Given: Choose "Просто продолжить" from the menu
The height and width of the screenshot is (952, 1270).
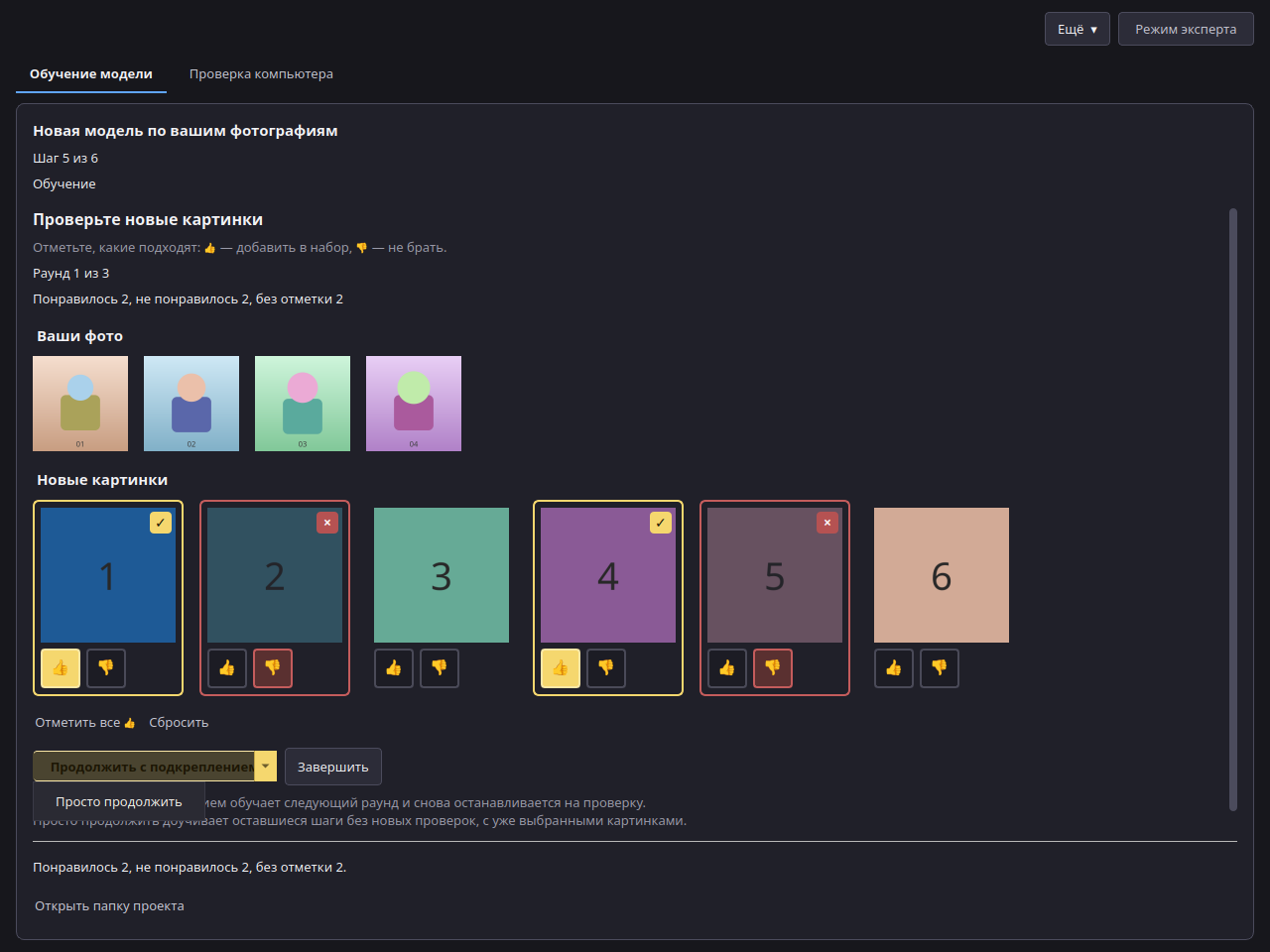Looking at the screenshot, I should point(119,802).
